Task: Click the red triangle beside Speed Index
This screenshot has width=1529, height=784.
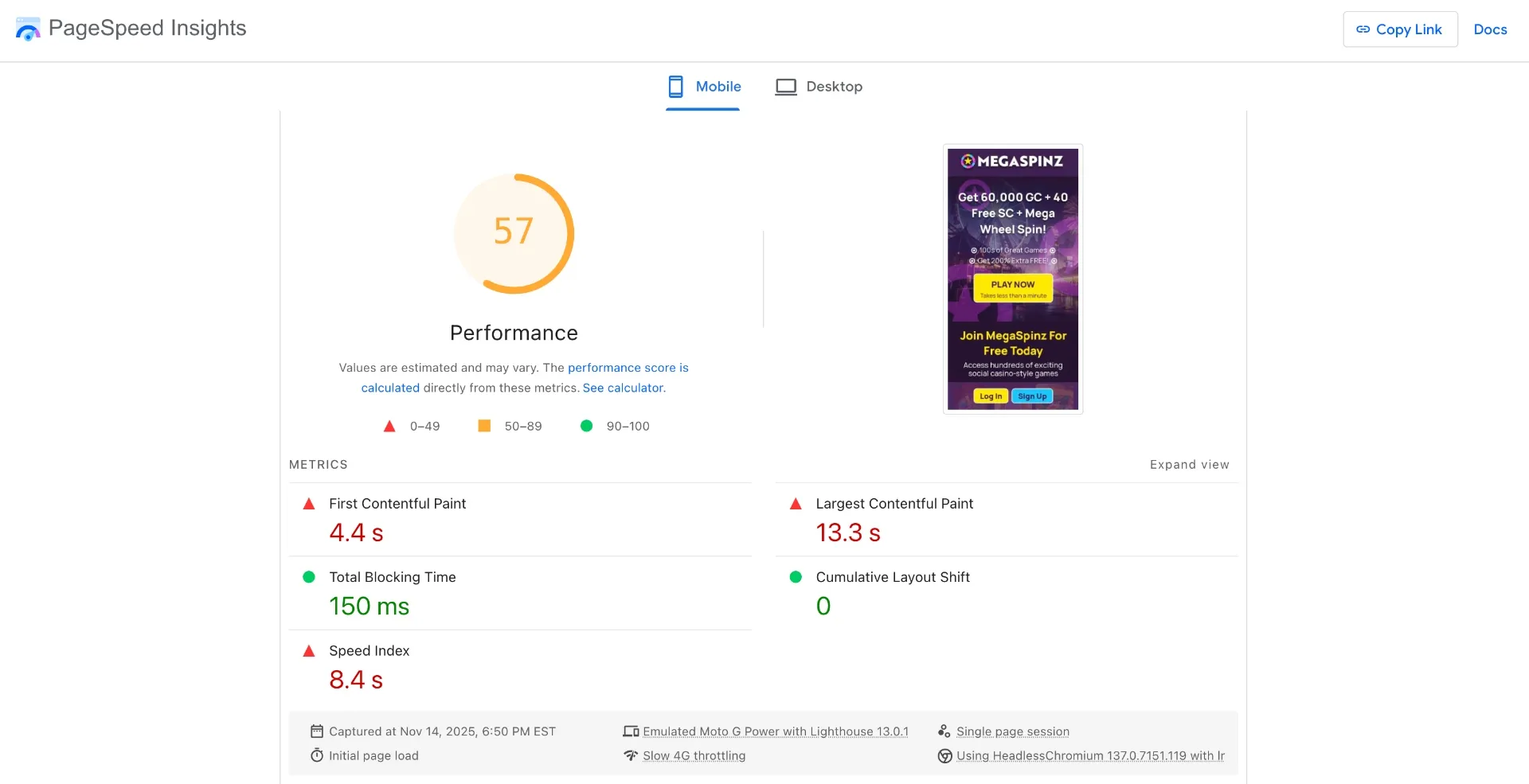Action: click(308, 650)
